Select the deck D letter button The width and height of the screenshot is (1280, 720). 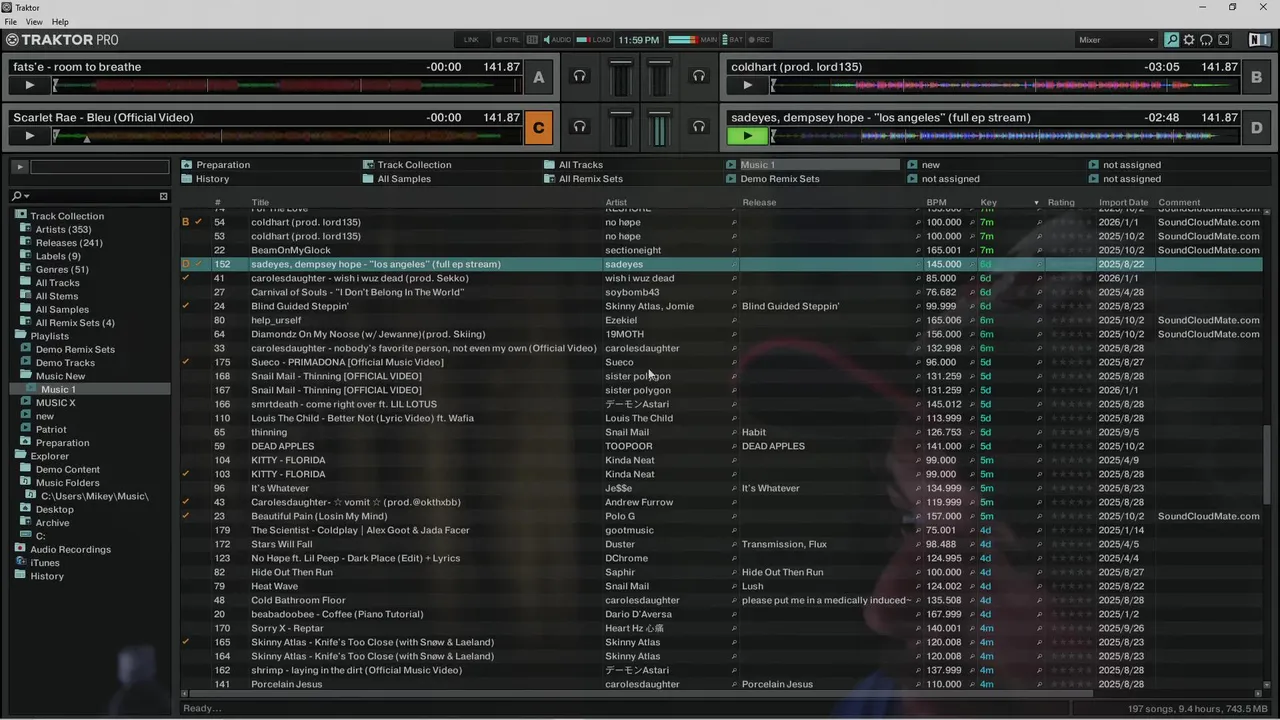click(x=1257, y=127)
